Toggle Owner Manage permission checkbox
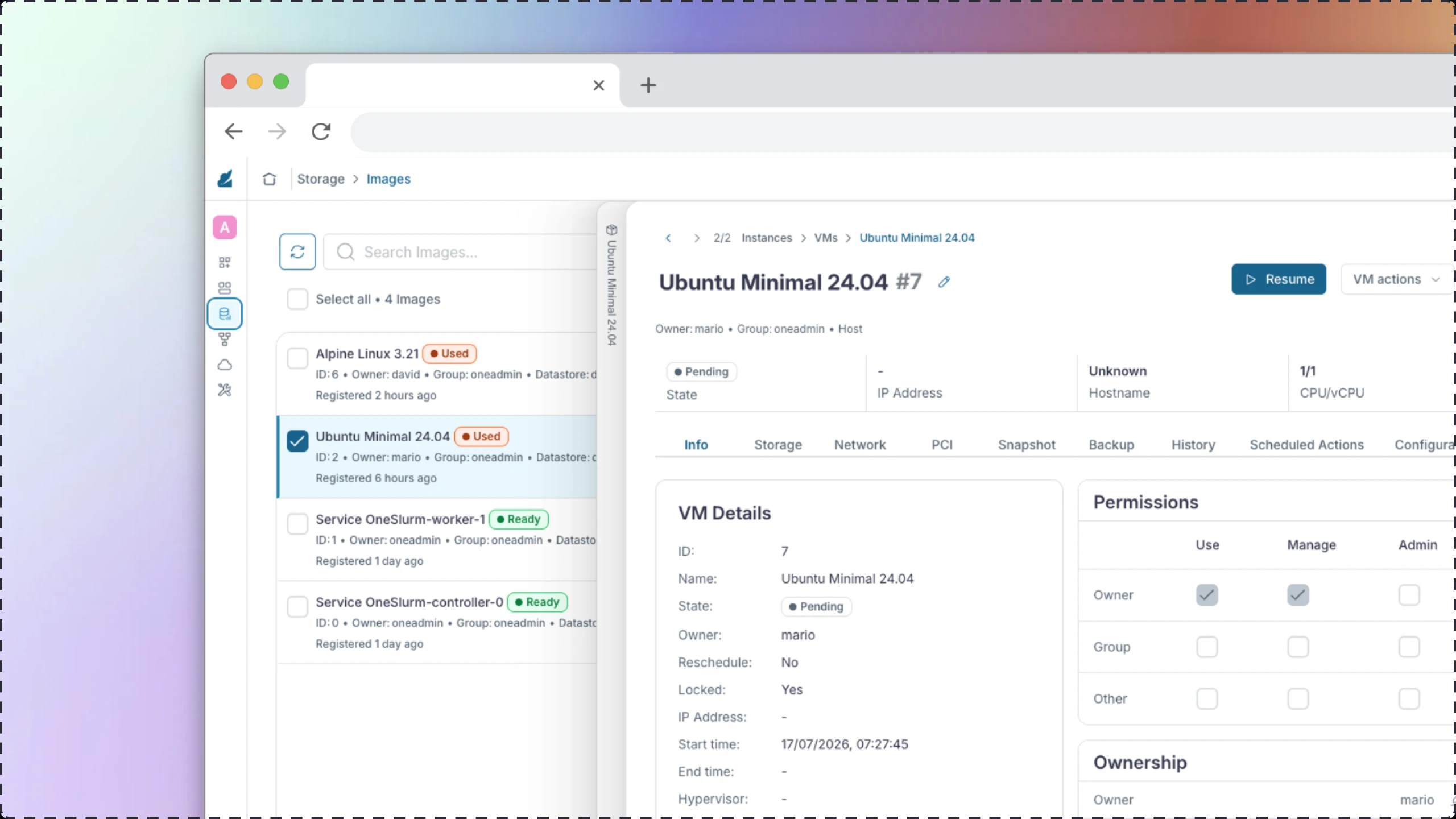 [x=1298, y=595]
